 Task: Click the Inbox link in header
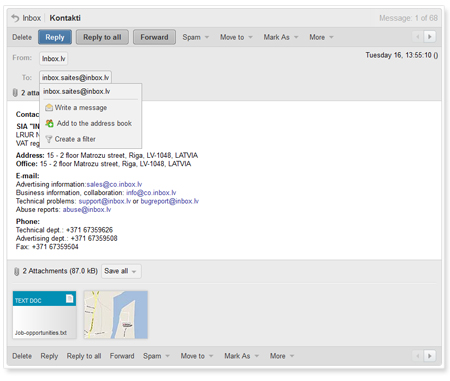32,18
